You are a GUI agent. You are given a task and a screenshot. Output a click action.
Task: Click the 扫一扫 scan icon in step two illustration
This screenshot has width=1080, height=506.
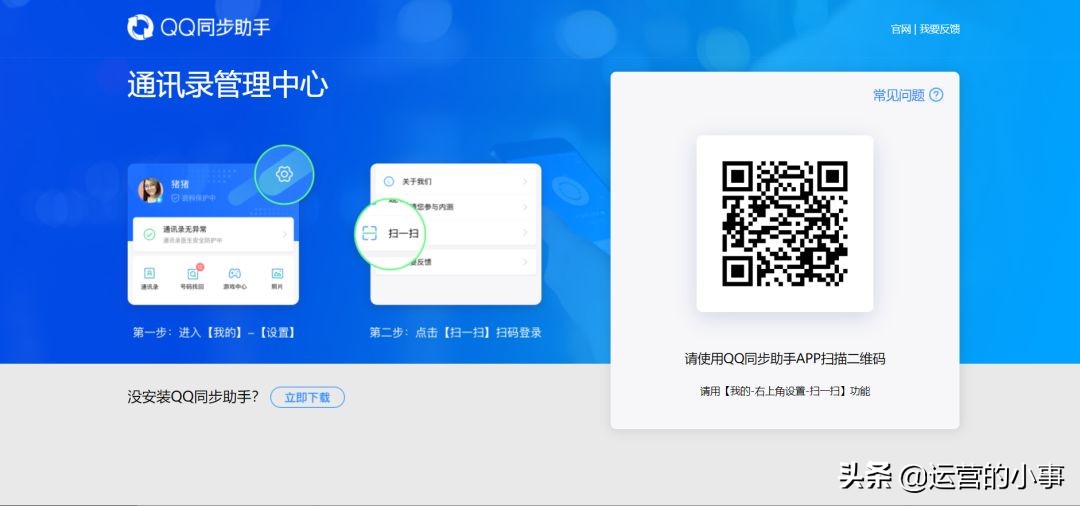[x=370, y=233]
